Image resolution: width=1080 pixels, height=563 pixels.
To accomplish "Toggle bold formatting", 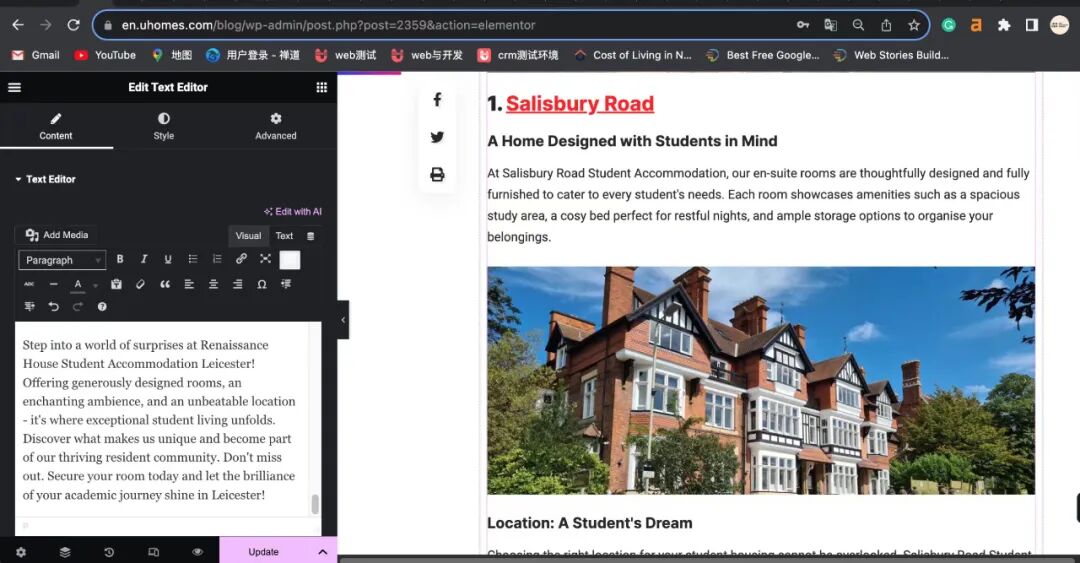I will pos(120,259).
